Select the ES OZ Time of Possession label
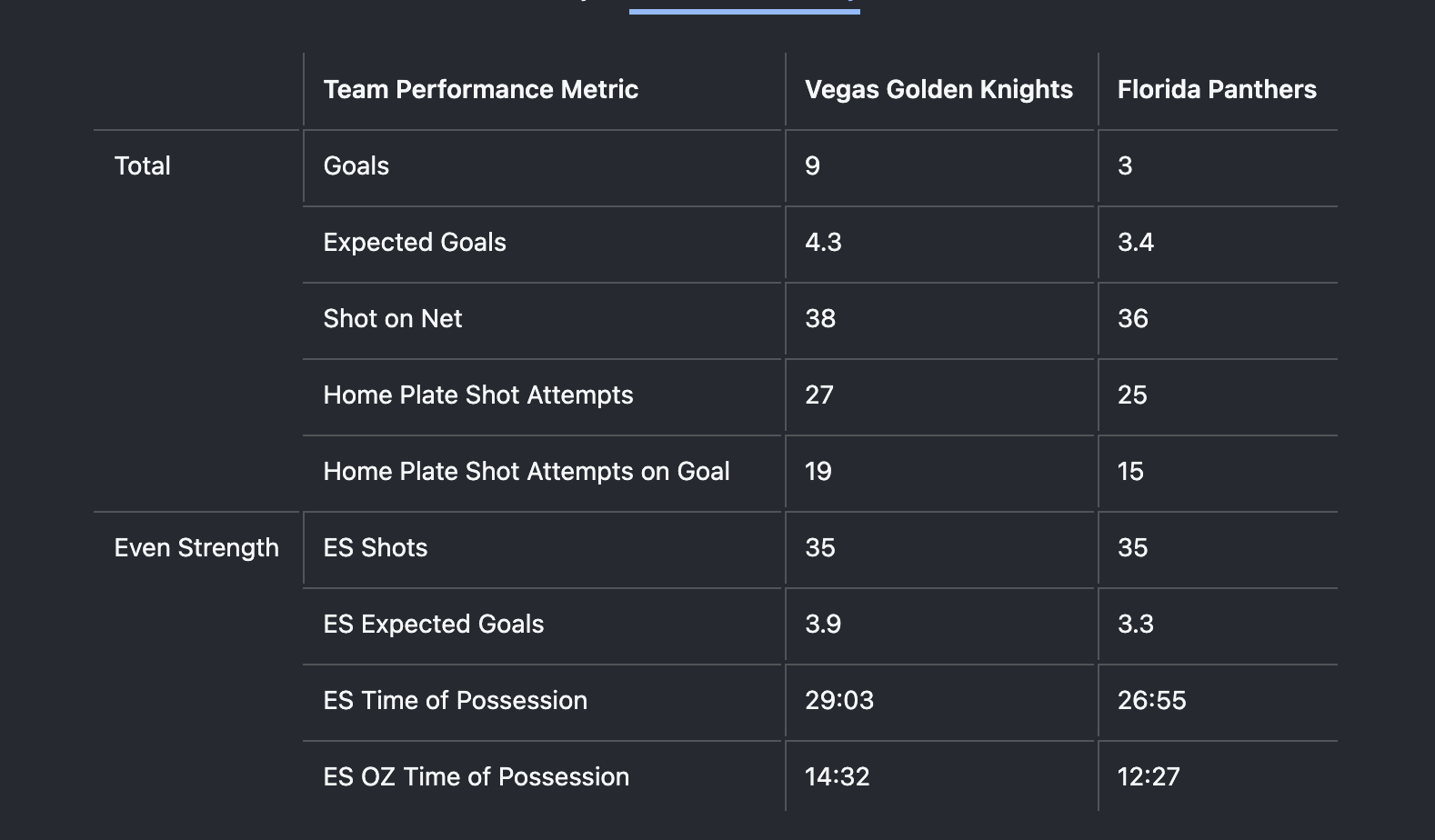This screenshot has width=1435, height=840. tap(477, 776)
